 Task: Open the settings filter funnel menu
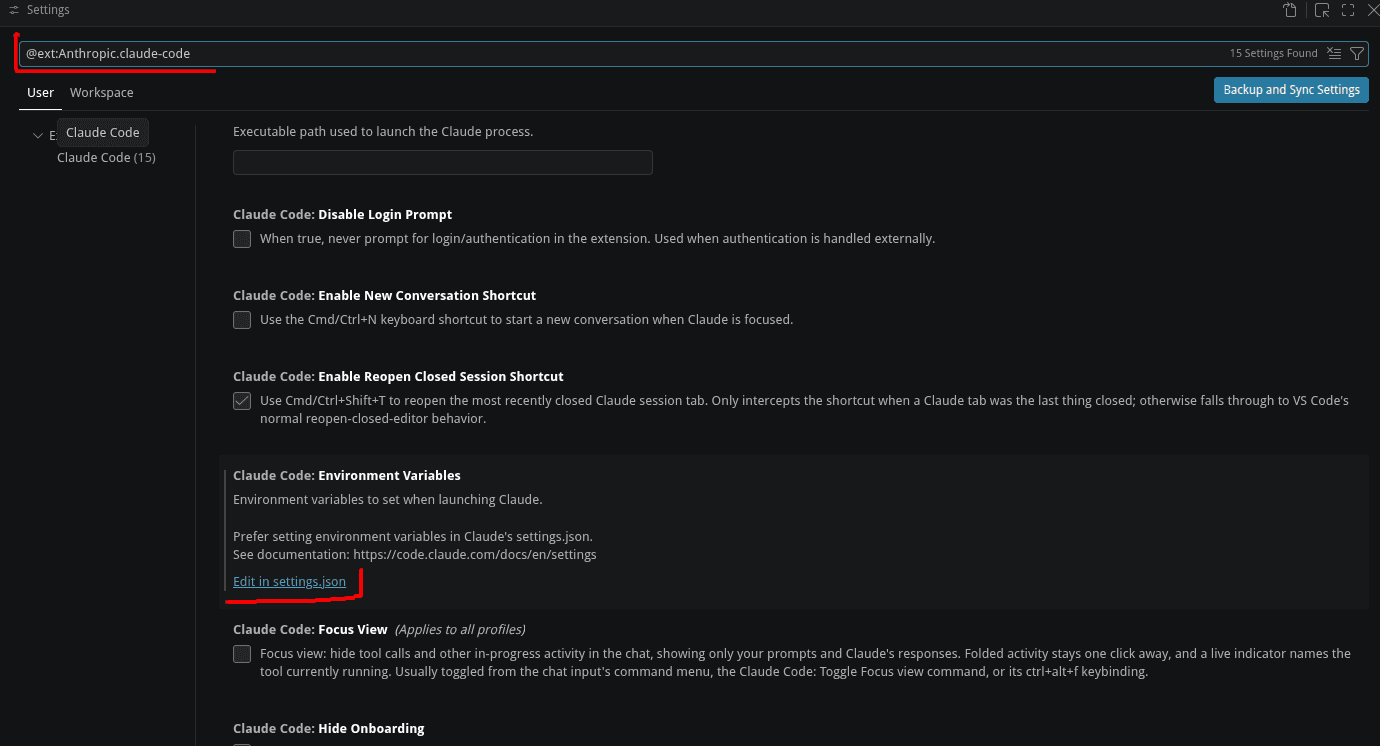pos(1357,53)
